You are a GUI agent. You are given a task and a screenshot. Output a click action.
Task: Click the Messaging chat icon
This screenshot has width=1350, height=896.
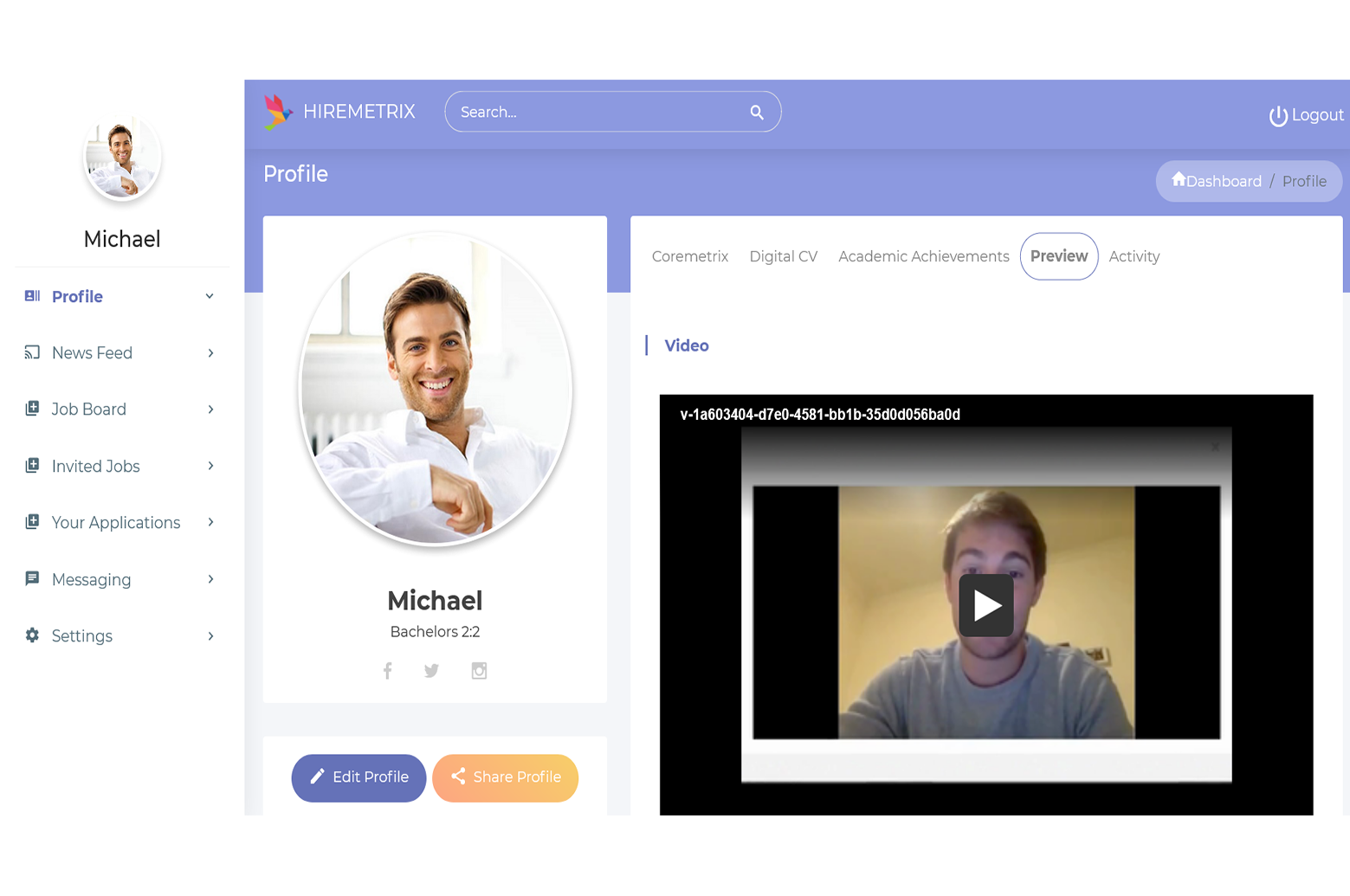click(x=32, y=579)
